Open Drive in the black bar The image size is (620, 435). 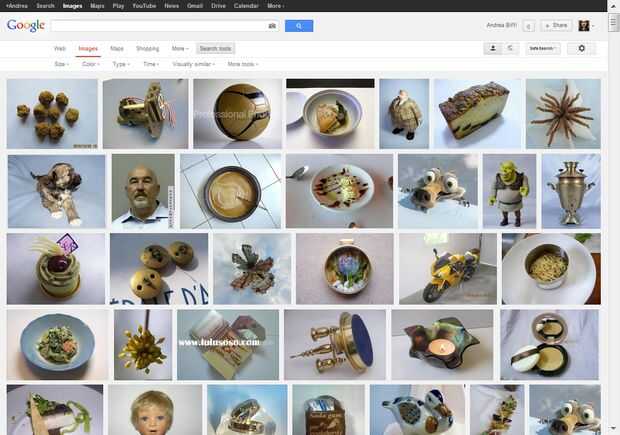[218, 6]
